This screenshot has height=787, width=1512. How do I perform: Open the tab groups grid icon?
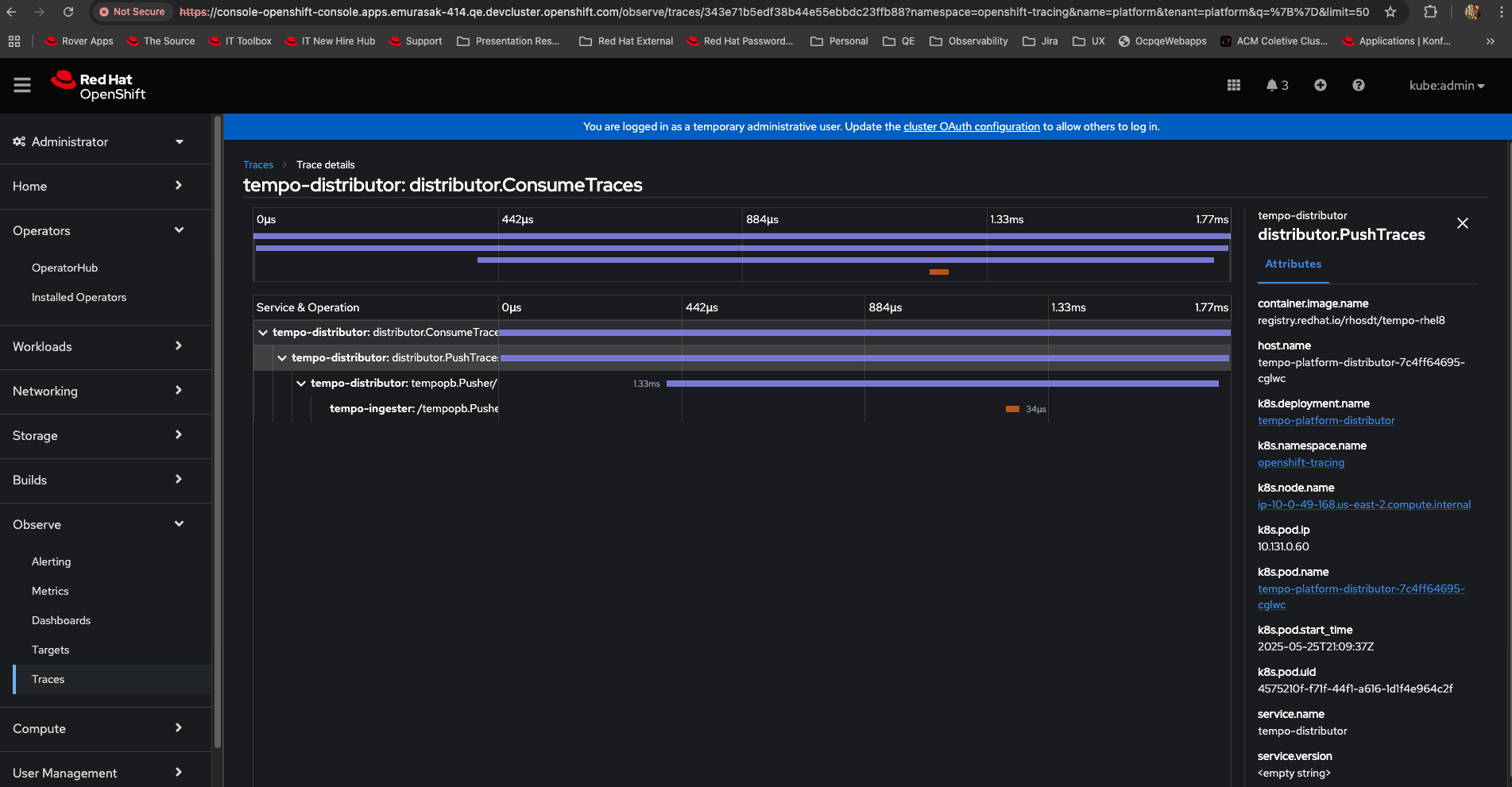[14, 41]
